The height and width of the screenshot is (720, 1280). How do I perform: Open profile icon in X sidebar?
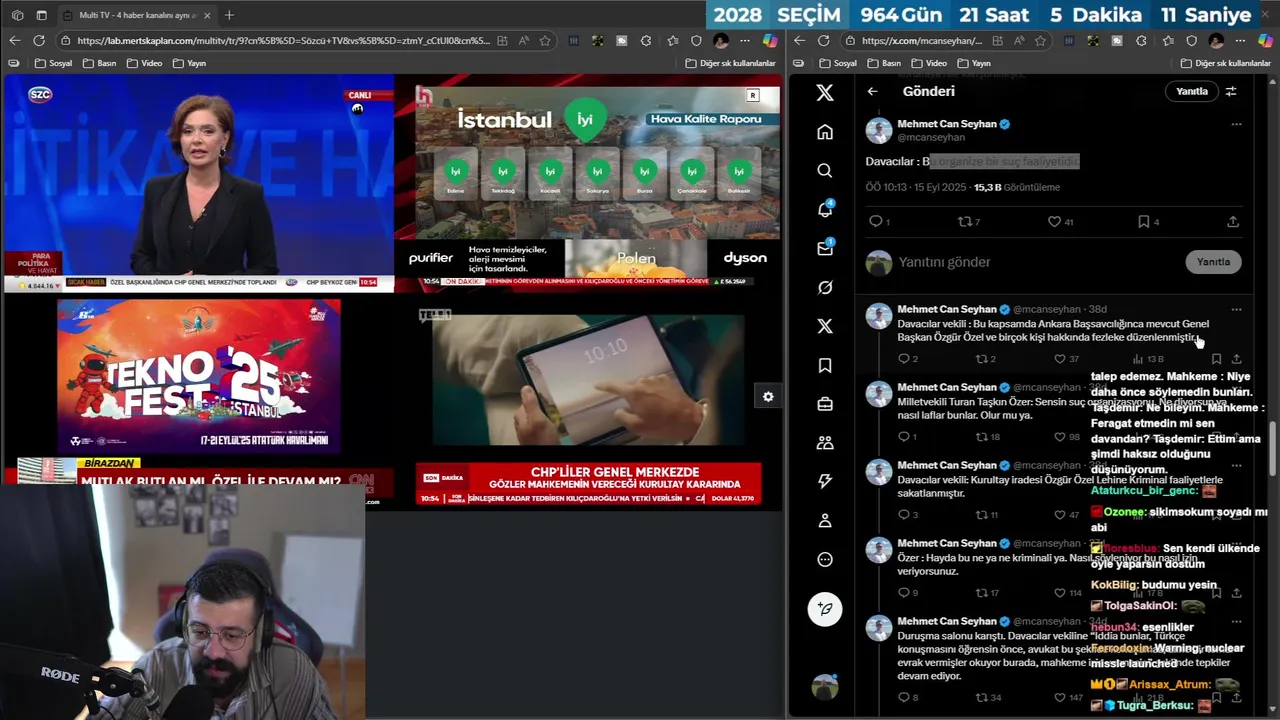pos(825,521)
